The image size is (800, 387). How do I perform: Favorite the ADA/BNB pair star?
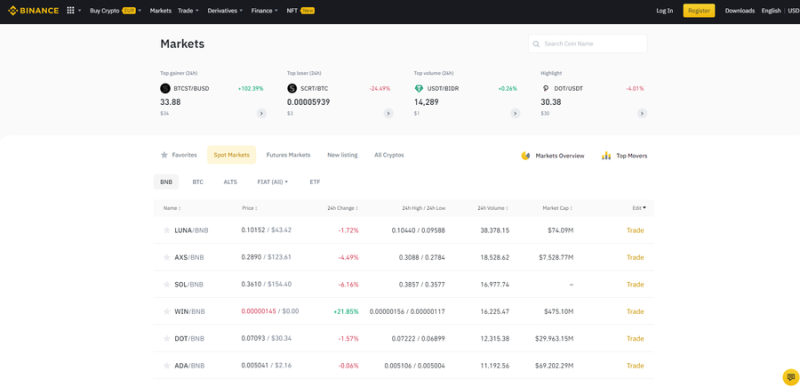click(x=166, y=366)
